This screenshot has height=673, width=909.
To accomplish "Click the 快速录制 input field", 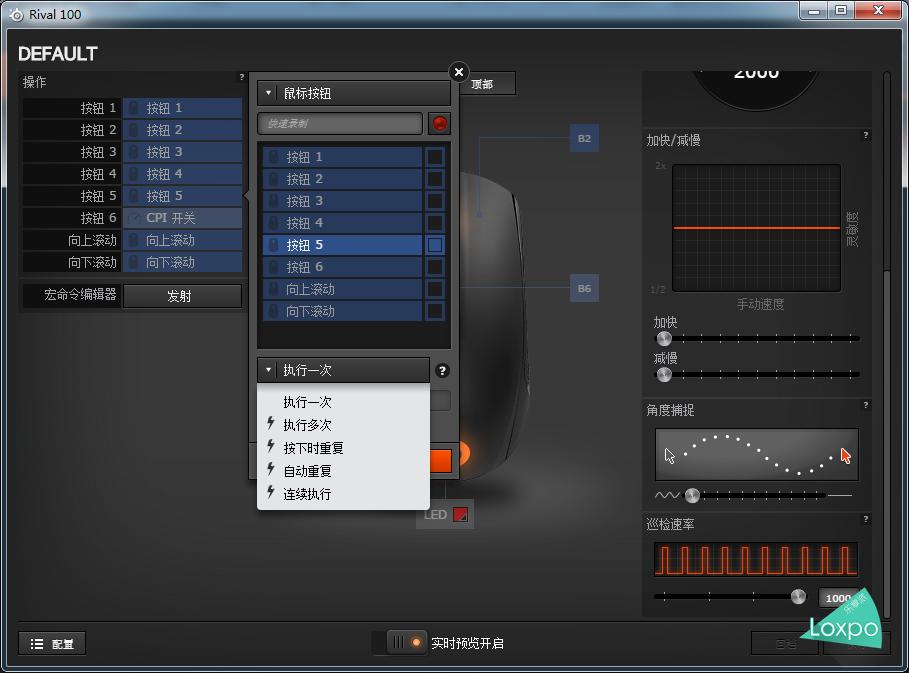I will pos(340,123).
